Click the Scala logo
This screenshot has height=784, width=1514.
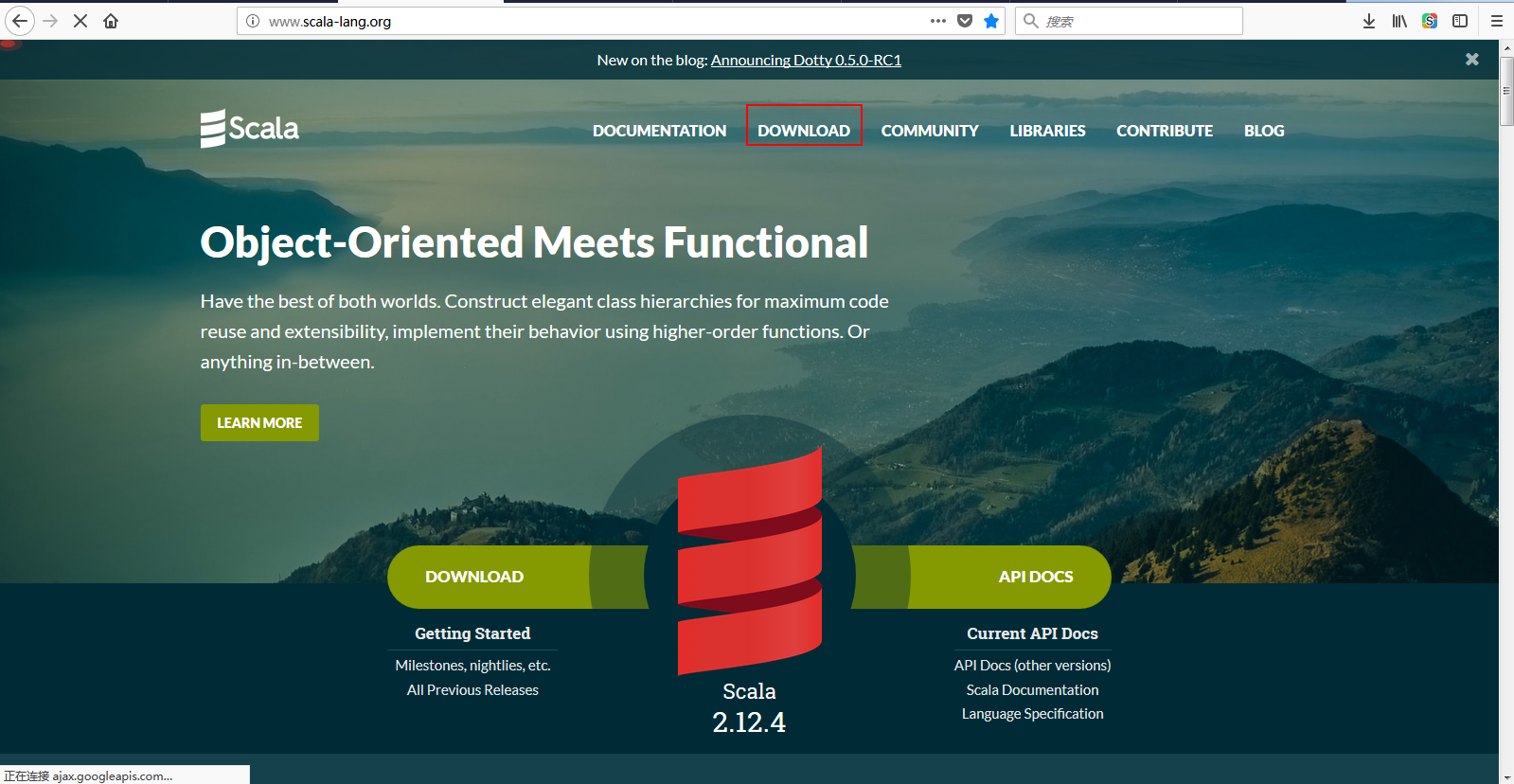point(250,128)
